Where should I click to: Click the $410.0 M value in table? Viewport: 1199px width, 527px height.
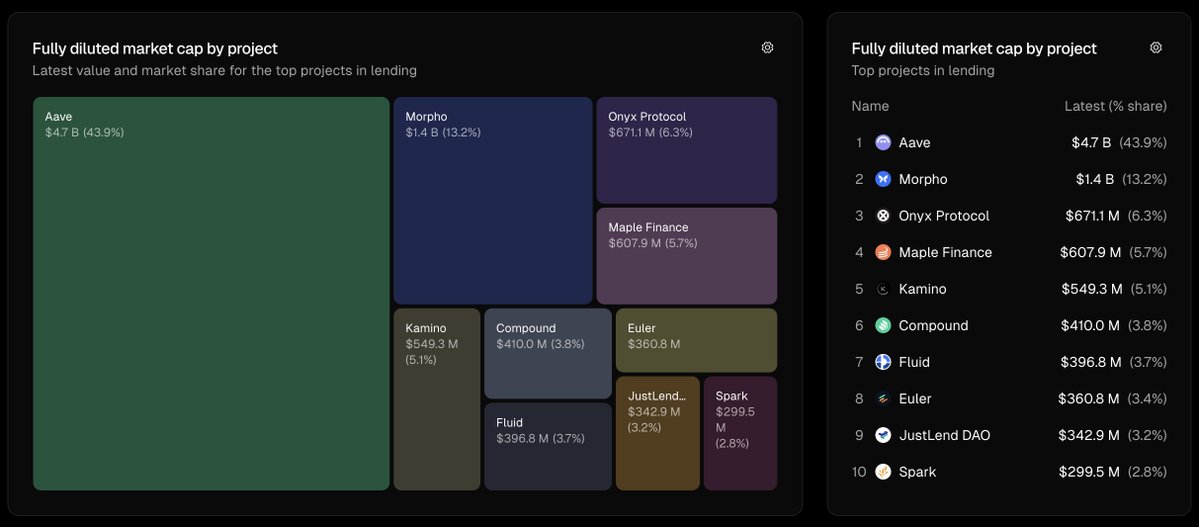tap(1091, 325)
